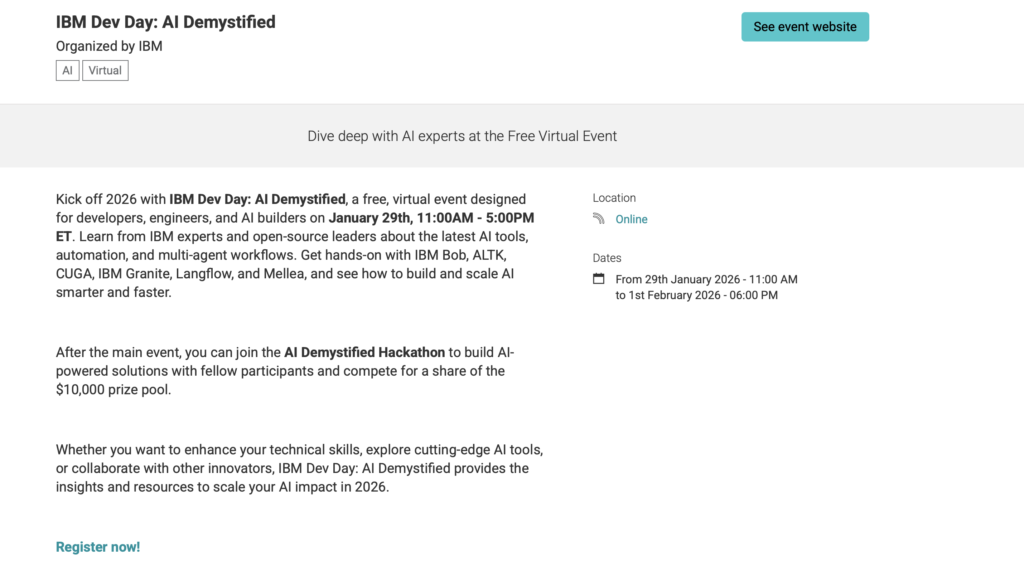Image resolution: width=1024 pixels, height=576 pixels.
Task: Click the bold AI Demystified Hackathon text
Action: coord(363,352)
